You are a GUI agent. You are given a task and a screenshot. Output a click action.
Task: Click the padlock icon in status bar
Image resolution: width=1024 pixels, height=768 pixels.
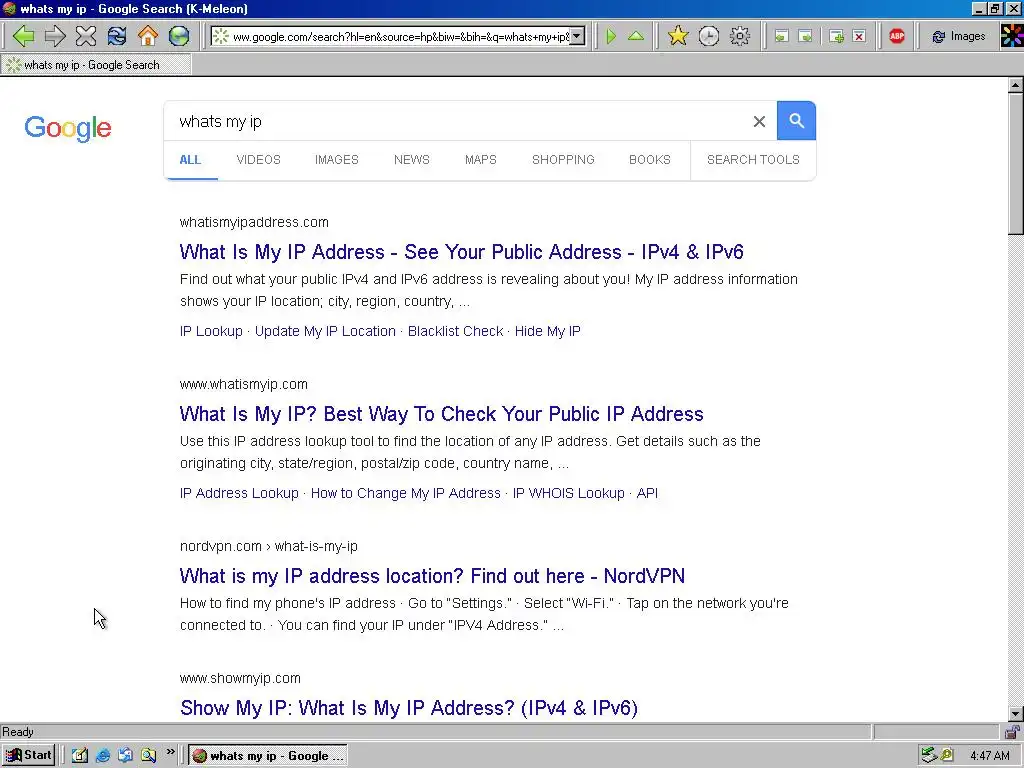tap(1012, 731)
